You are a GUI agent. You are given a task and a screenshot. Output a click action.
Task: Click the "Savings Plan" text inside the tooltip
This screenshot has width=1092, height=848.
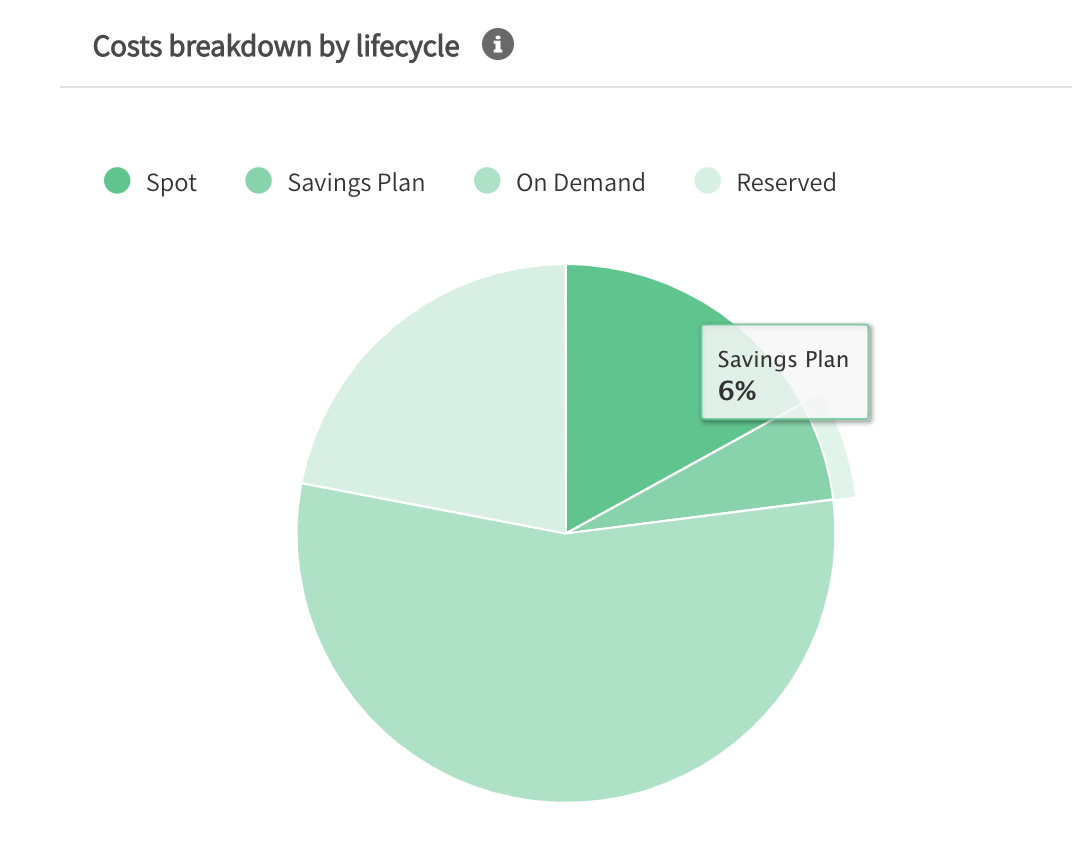pos(783,360)
